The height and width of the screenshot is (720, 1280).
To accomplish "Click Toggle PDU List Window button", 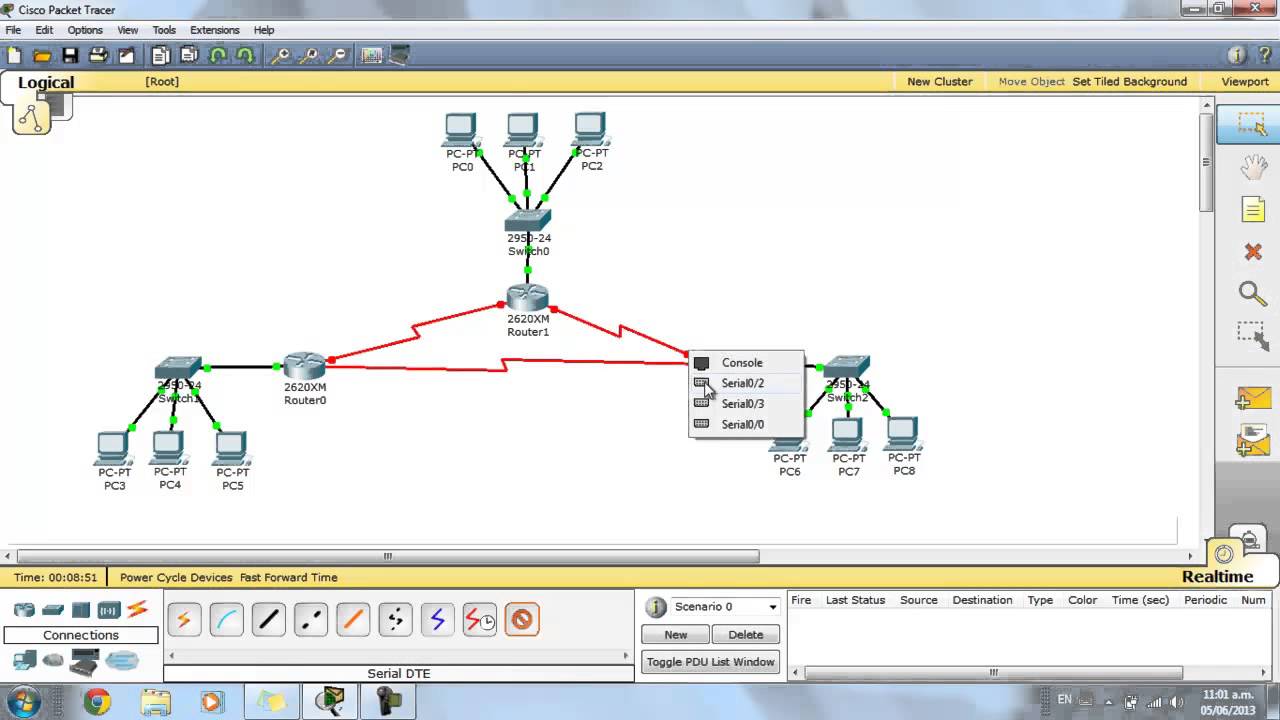I will pos(710,662).
